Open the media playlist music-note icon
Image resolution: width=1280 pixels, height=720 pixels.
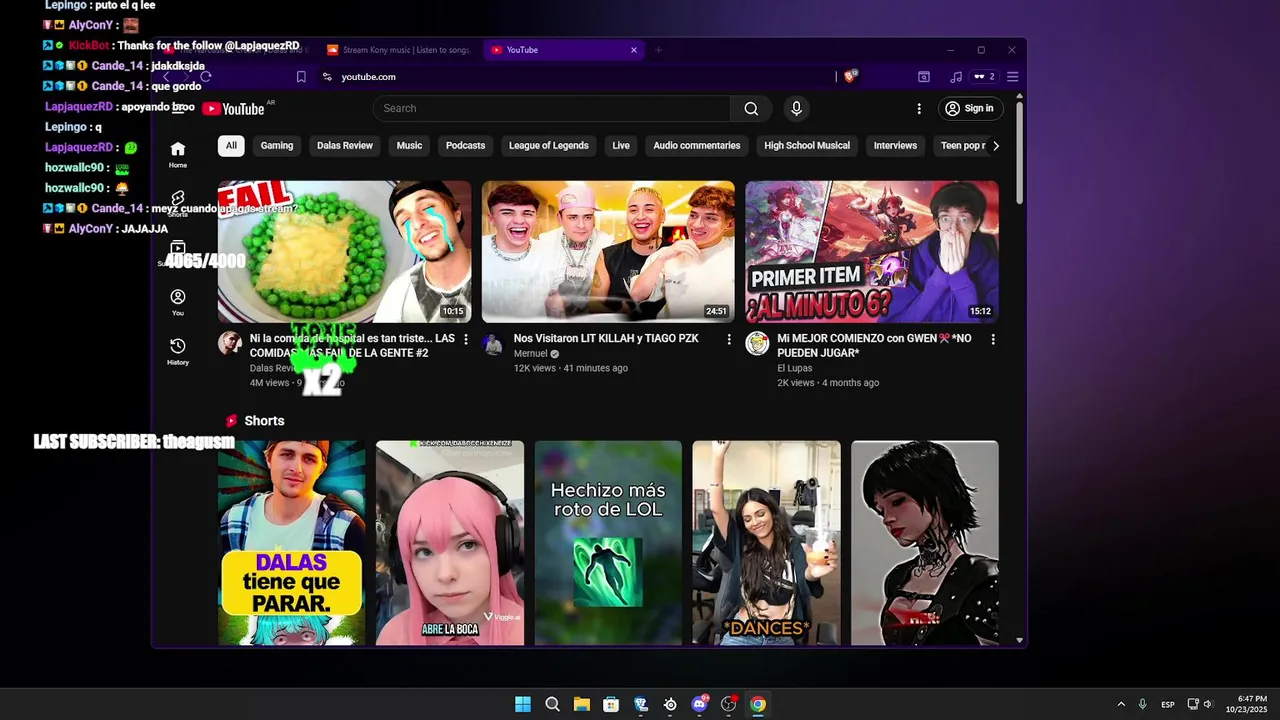coord(956,76)
